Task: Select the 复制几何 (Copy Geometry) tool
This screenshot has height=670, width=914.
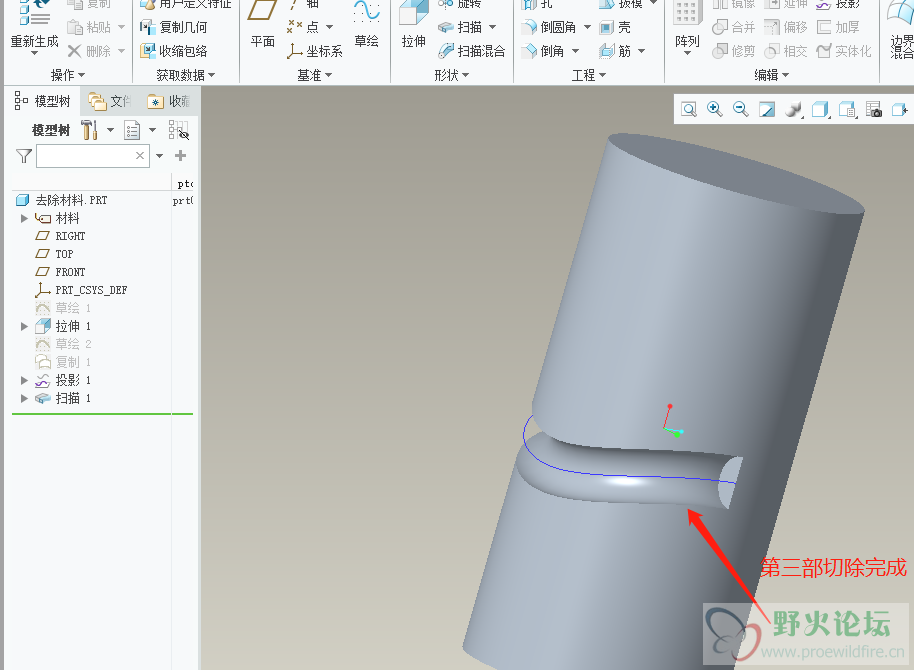Action: pyautogui.click(x=174, y=27)
